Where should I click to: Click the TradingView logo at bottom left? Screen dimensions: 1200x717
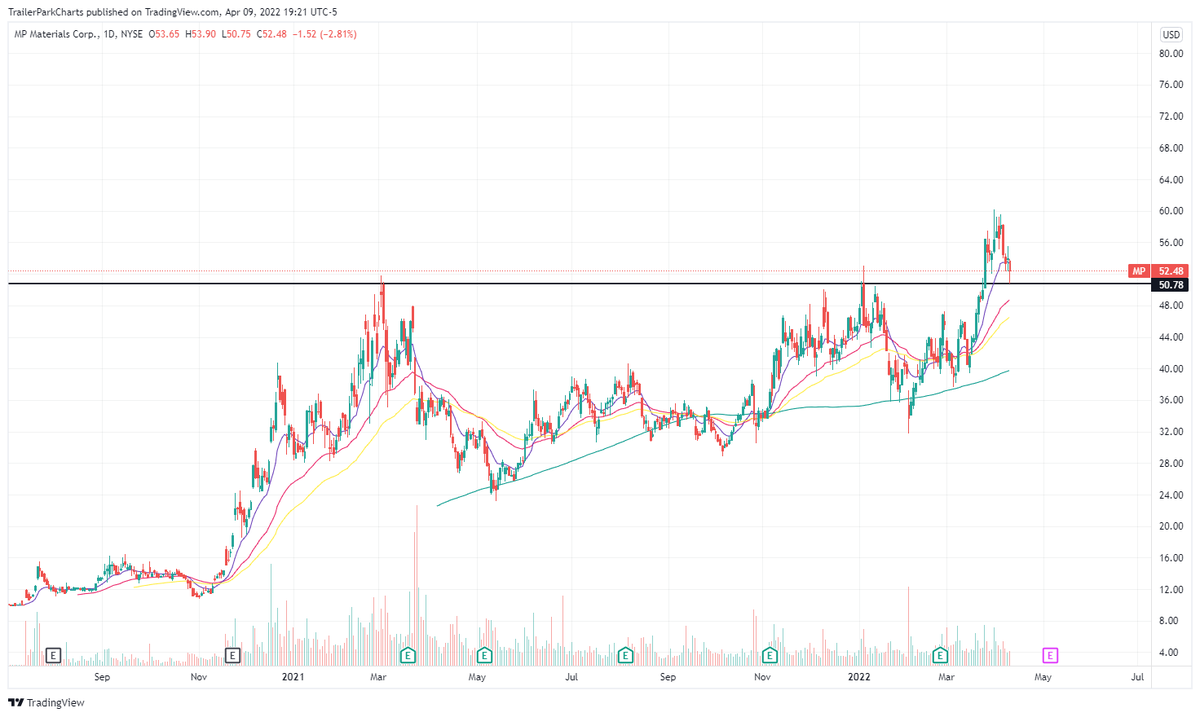(x=47, y=702)
